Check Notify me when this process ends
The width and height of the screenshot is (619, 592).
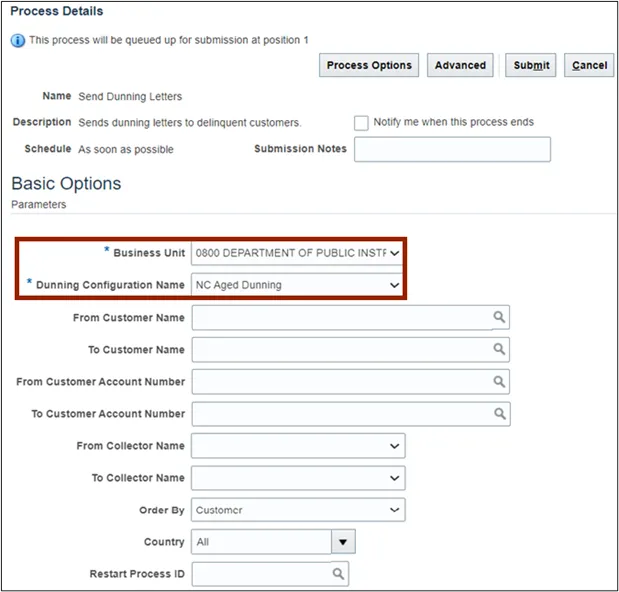tap(362, 123)
